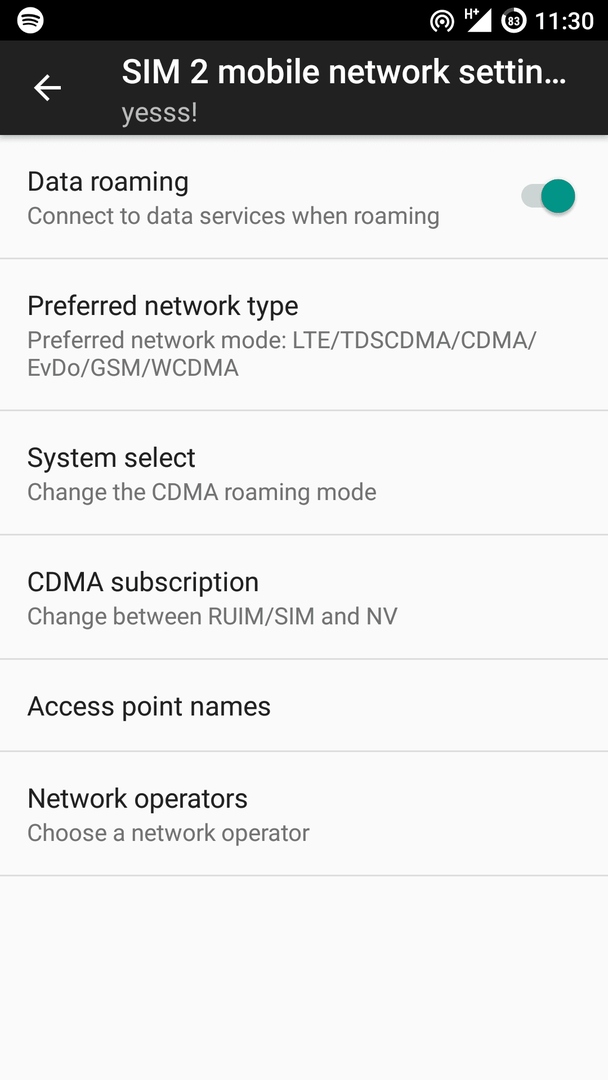Tap the back arrow in header
Viewport: 608px width, 1080px height.
(x=48, y=88)
